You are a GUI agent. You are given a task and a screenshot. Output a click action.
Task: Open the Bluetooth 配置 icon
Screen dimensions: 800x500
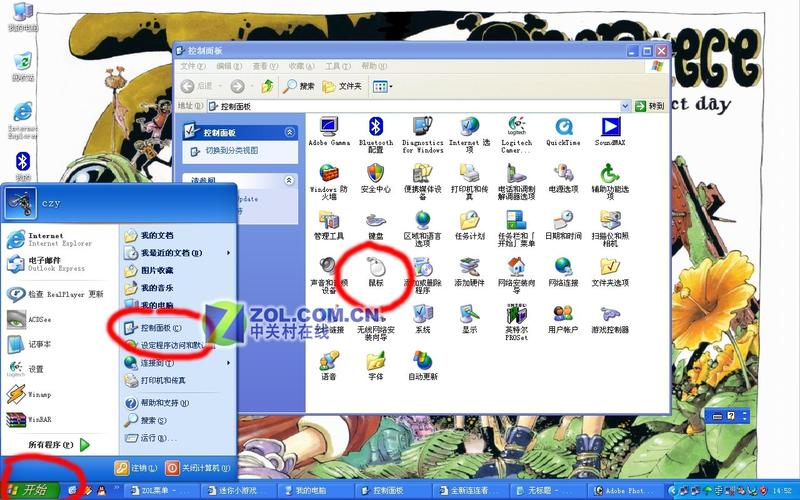(376, 135)
